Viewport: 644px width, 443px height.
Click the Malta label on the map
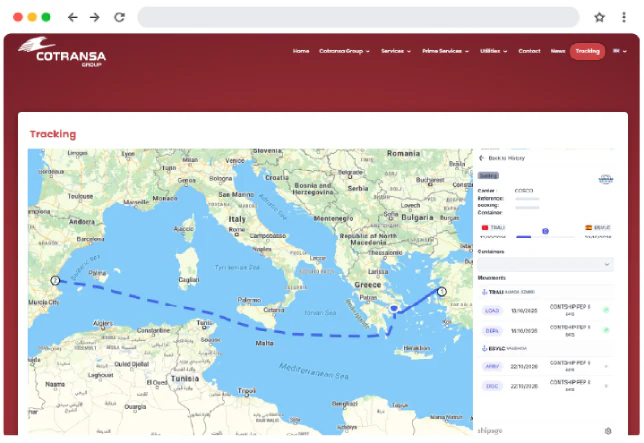point(264,343)
